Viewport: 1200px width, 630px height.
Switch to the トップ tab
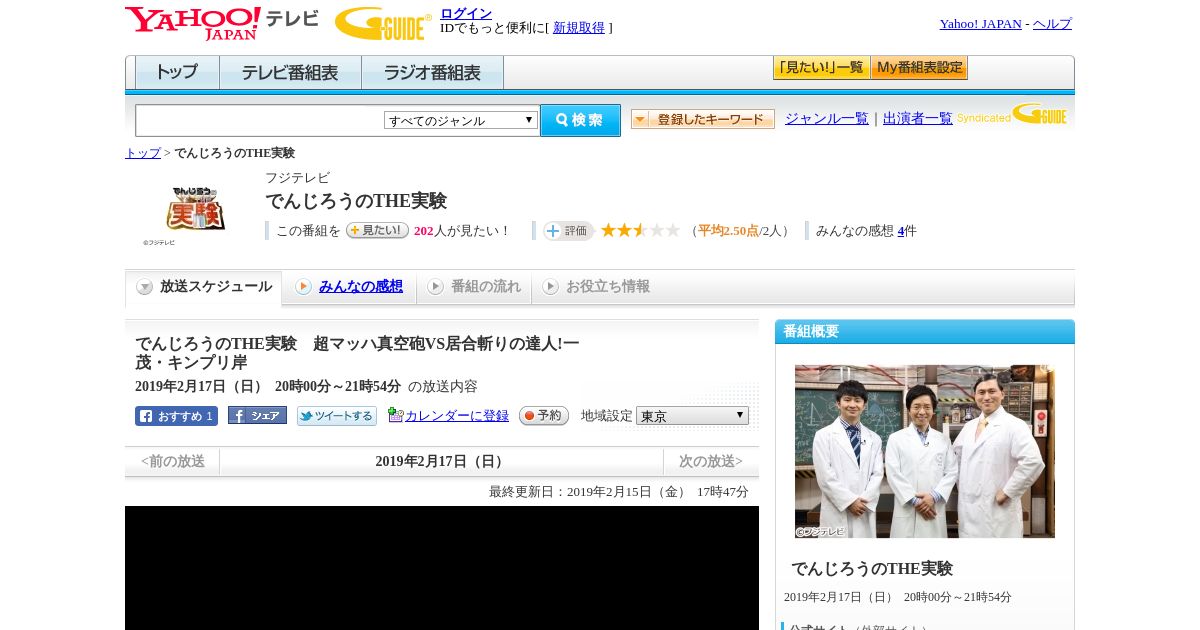(177, 73)
